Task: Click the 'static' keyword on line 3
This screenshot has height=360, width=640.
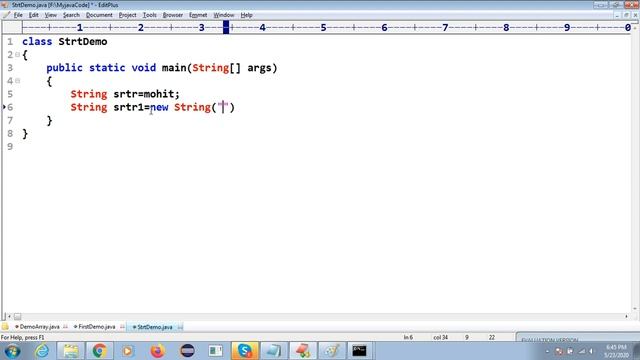Action: pos(107,68)
